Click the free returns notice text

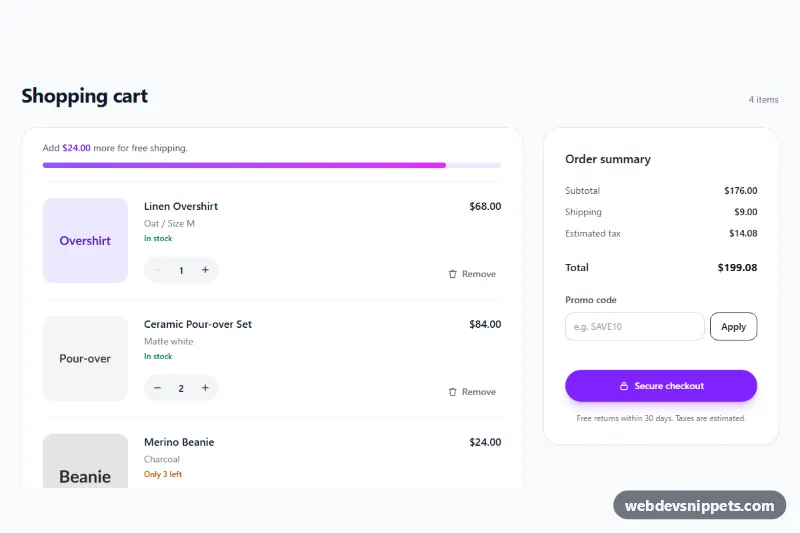(661, 418)
